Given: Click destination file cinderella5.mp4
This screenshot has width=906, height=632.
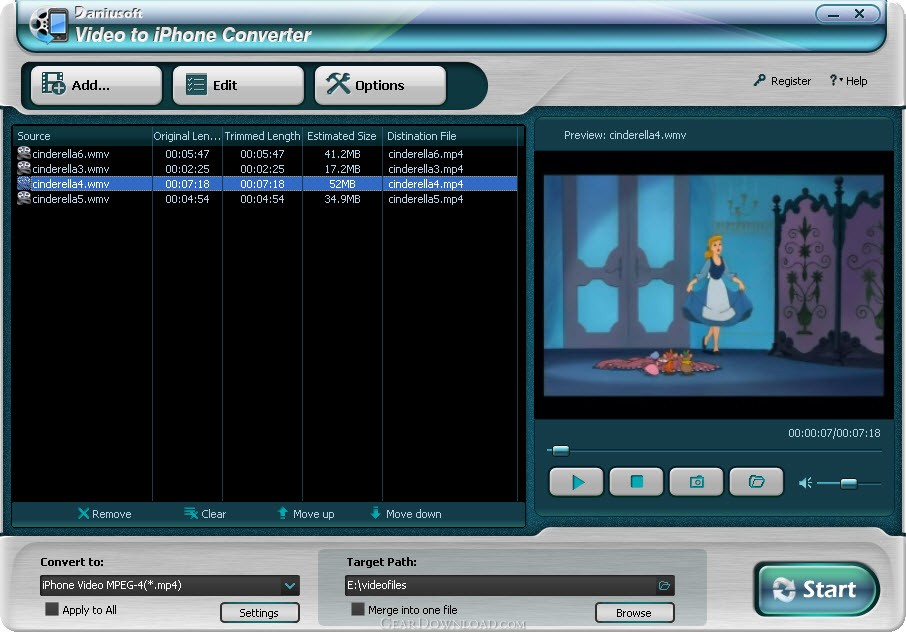Looking at the screenshot, I should pos(426,199).
